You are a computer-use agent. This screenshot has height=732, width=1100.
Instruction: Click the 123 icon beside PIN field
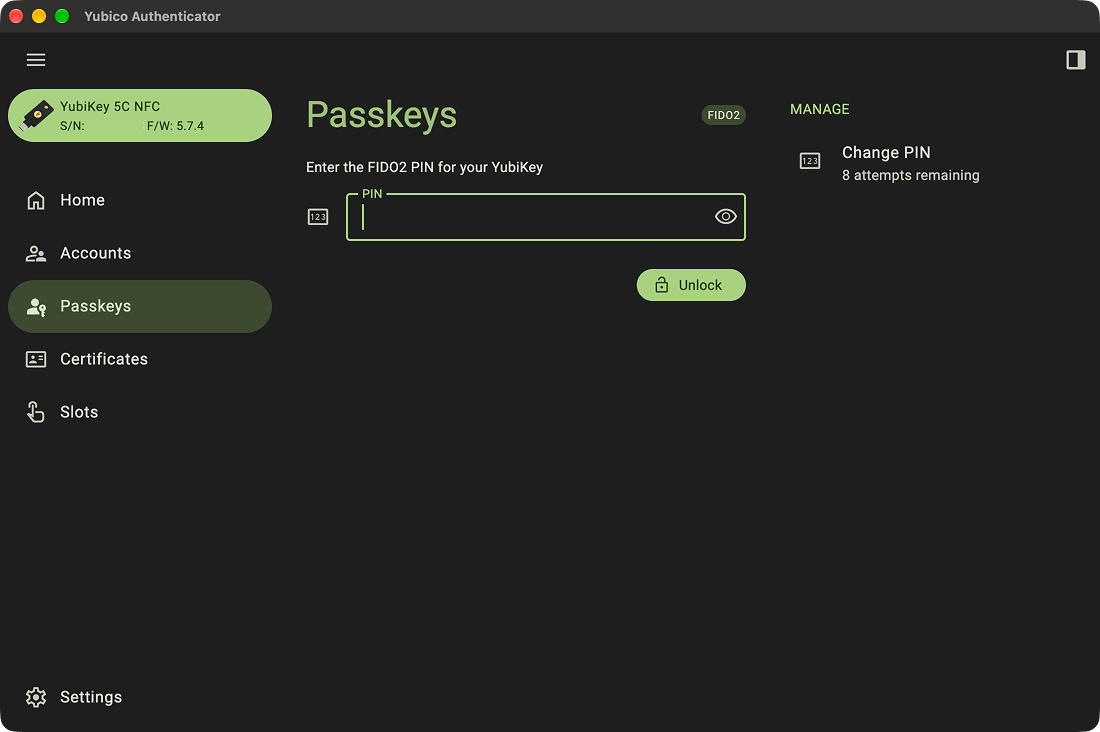tap(318, 217)
